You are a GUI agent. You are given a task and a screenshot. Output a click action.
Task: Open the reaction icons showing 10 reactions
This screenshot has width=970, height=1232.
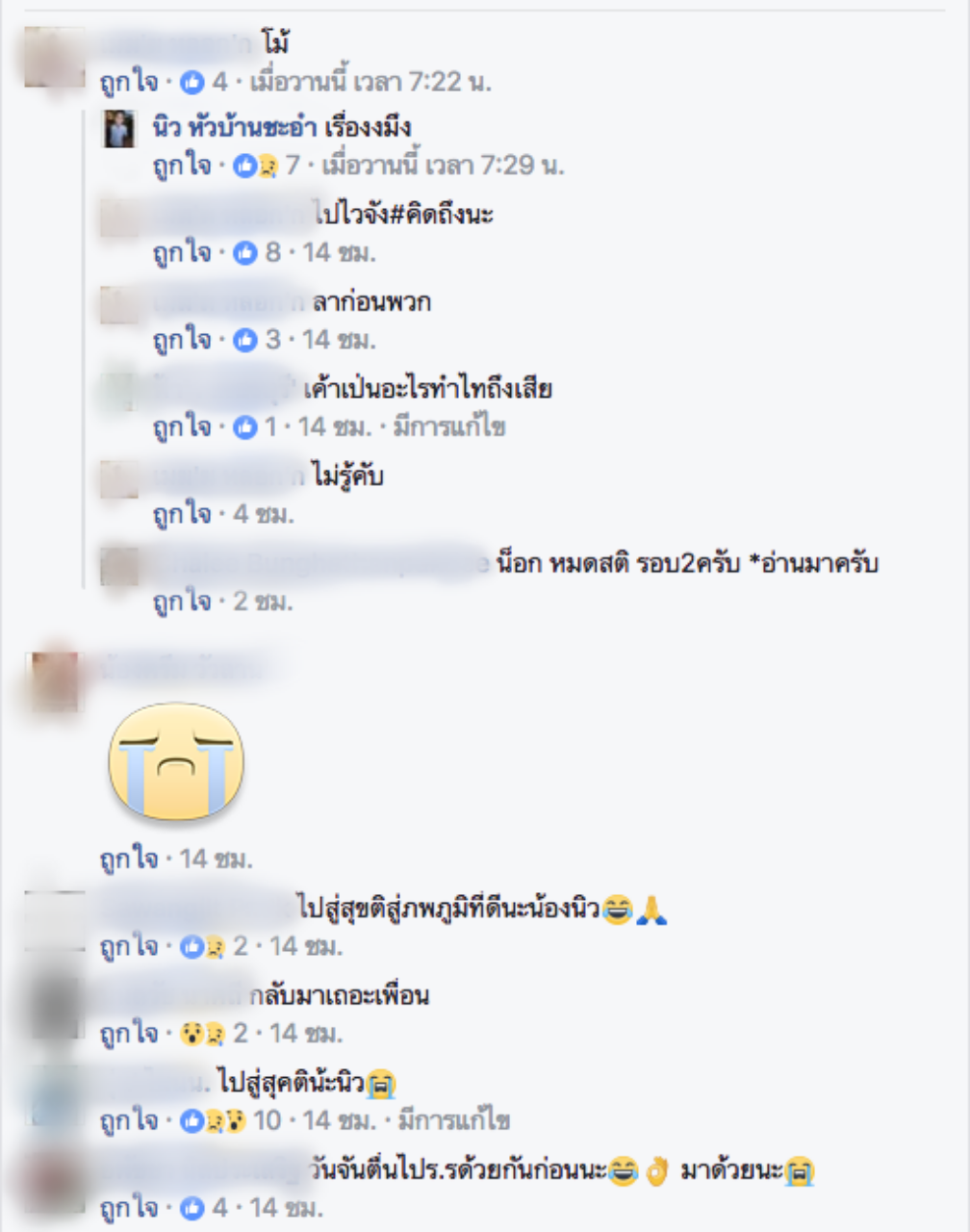coord(214,1120)
